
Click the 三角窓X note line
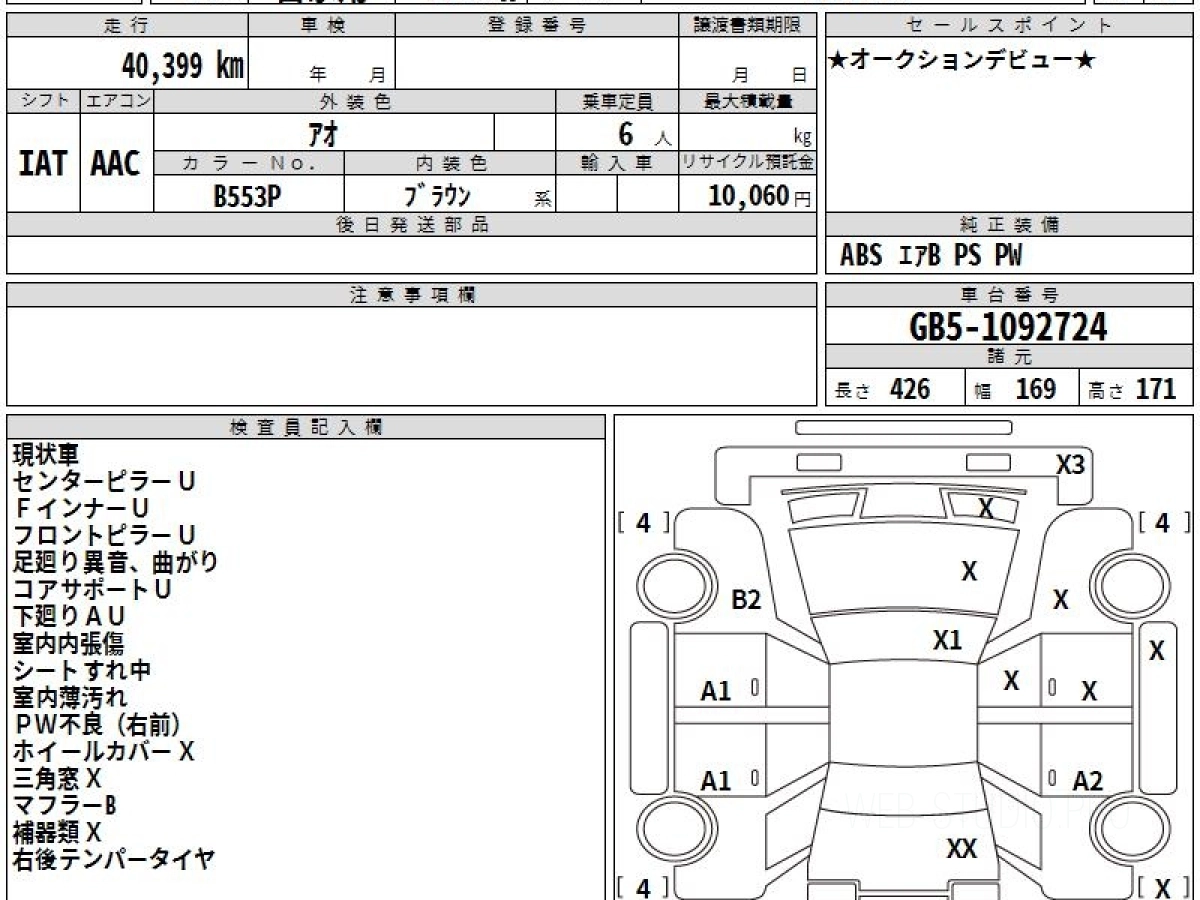click(x=57, y=779)
